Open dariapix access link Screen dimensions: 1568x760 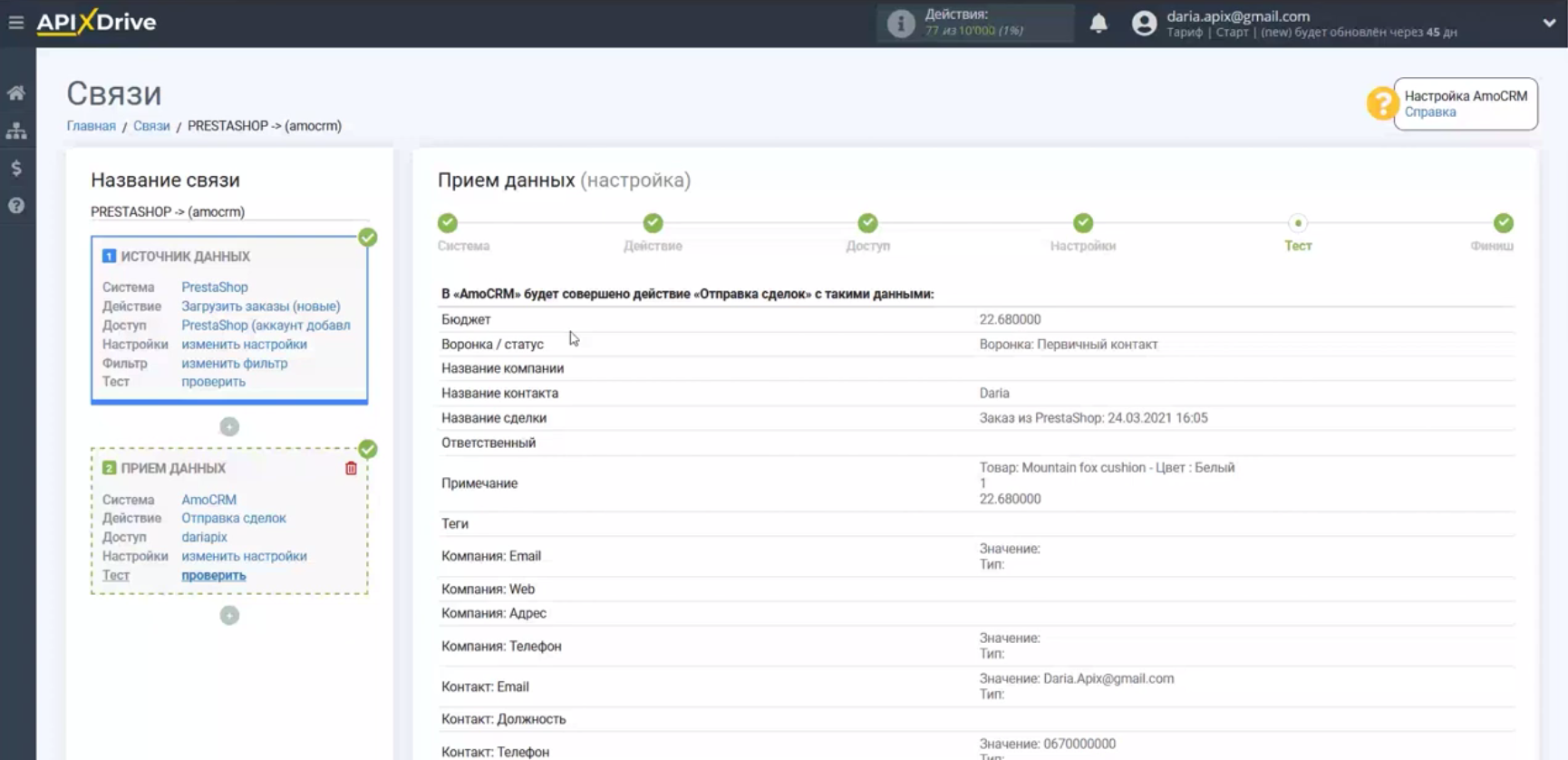pos(204,537)
